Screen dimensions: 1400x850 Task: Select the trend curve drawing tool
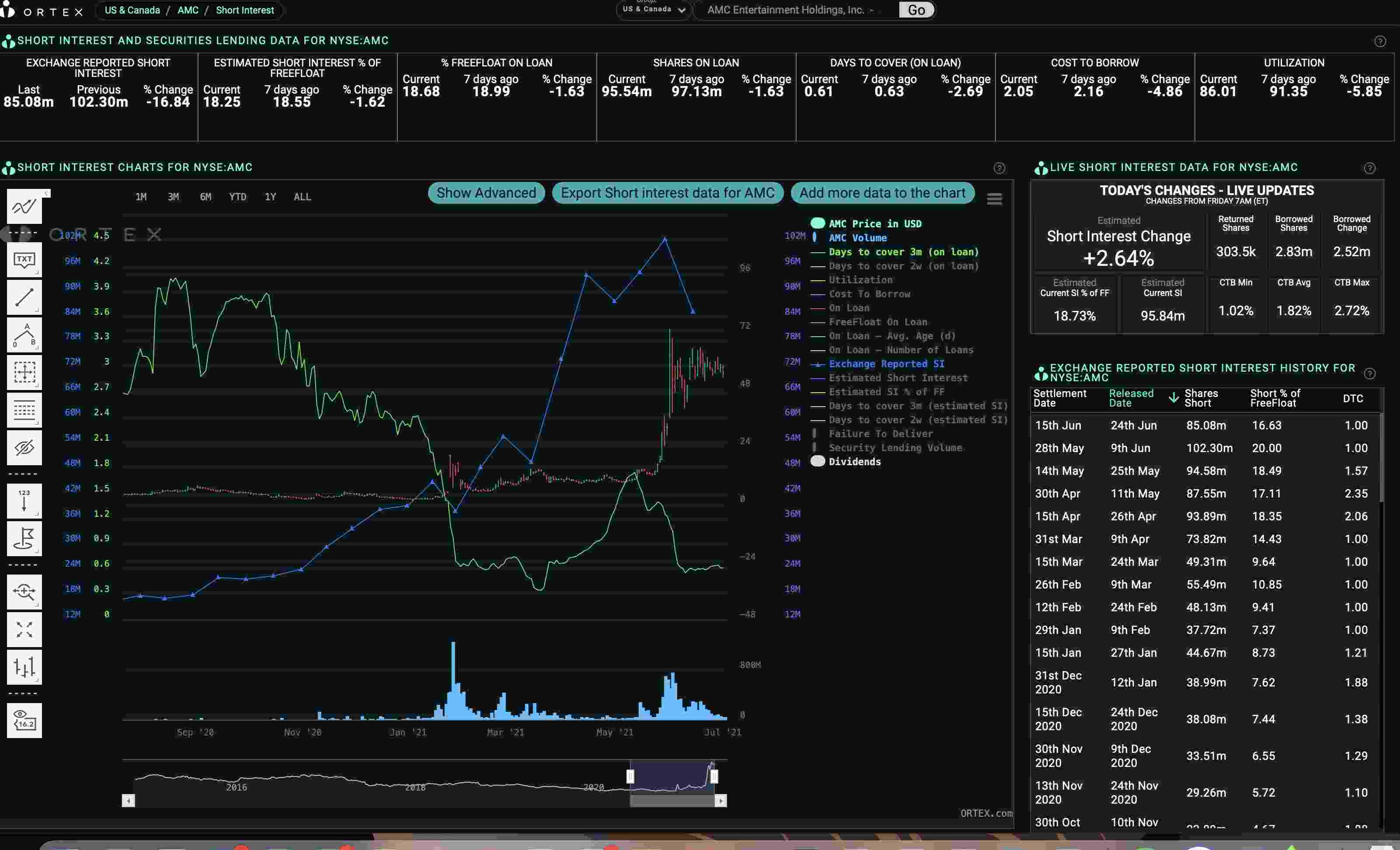pyautogui.click(x=24, y=206)
